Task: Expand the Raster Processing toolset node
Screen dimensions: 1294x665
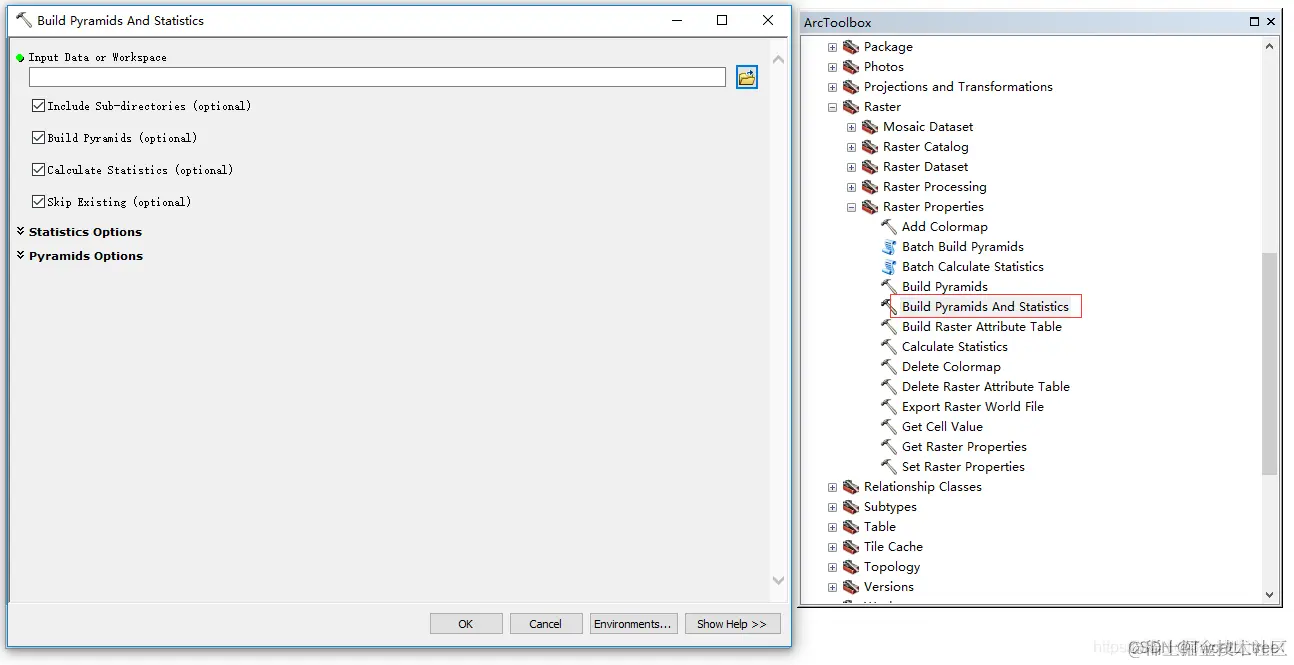Action: [851, 187]
